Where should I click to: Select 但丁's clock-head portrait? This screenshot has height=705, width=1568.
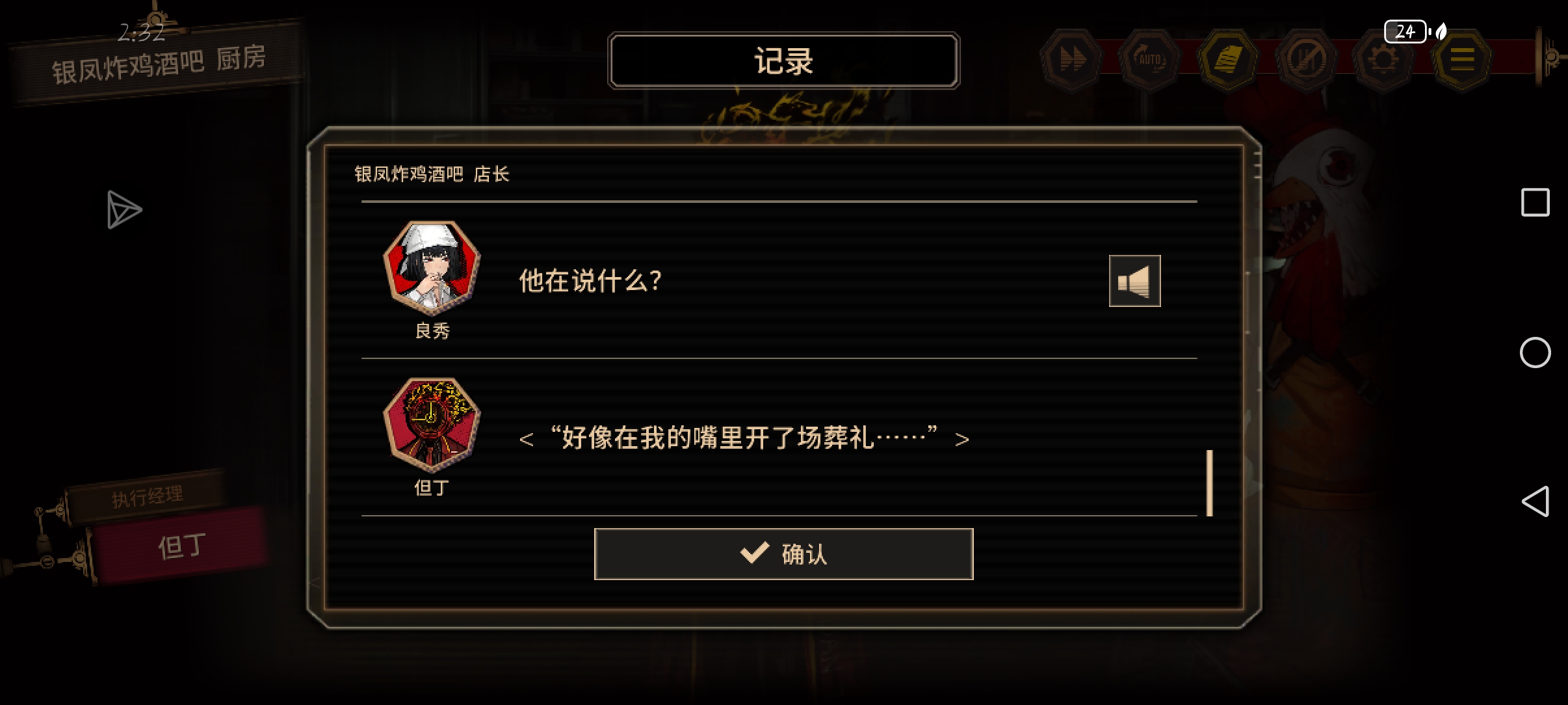coord(432,425)
